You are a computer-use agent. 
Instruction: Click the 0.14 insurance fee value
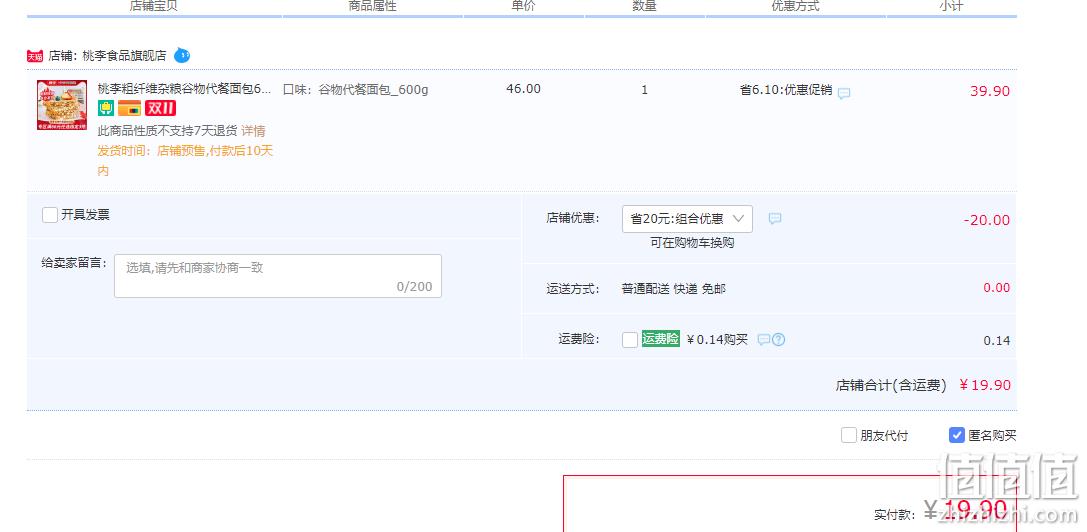[x=997, y=341]
